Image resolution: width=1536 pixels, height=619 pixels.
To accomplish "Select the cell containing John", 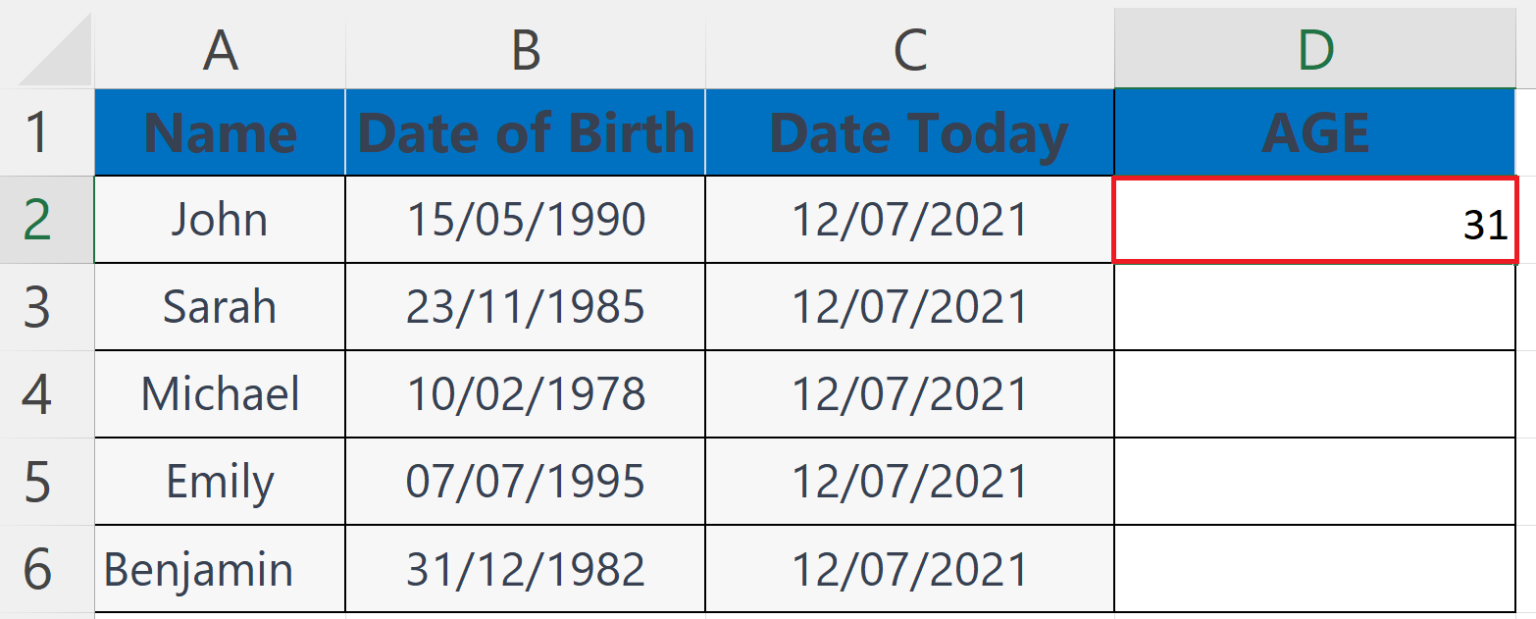I will click(x=220, y=220).
